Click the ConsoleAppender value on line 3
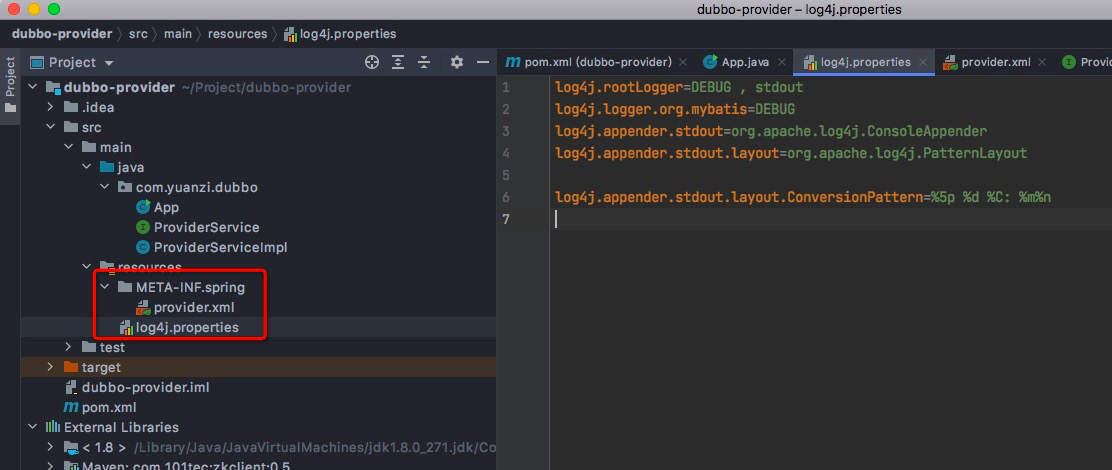1112x470 pixels. pyautogui.click(x=858, y=131)
